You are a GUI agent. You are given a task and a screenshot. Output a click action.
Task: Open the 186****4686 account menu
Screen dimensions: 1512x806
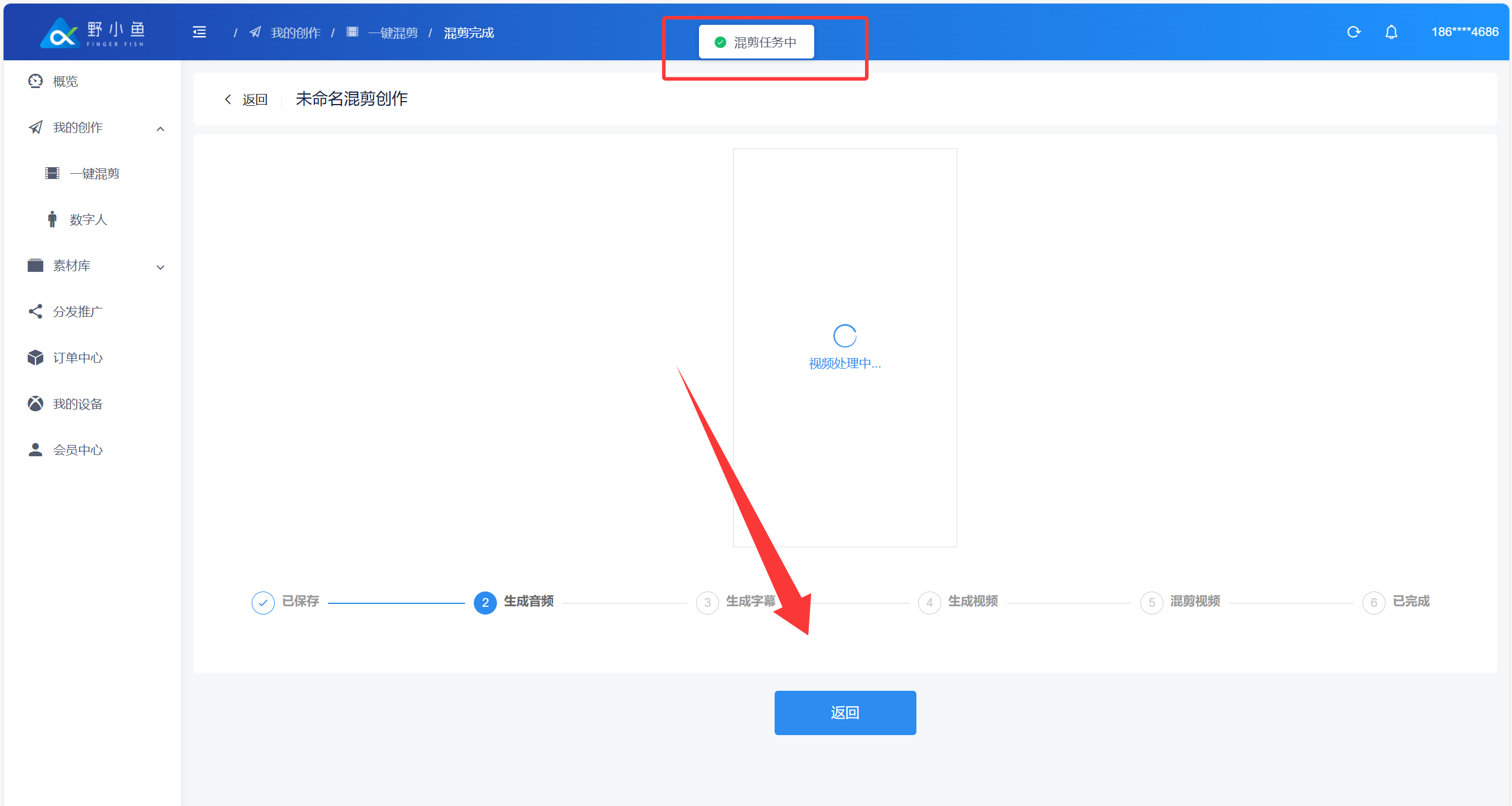pyautogui.click(x=1464, y=32)
